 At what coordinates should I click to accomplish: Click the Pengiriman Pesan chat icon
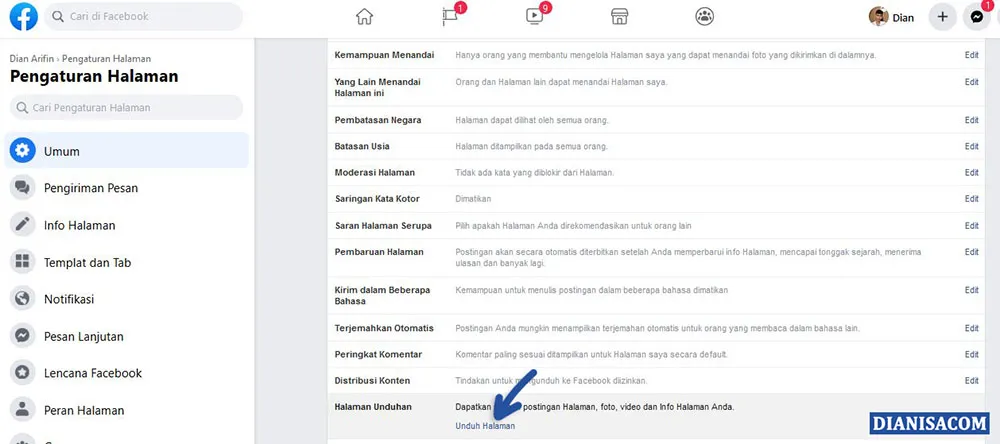[22, 188]
